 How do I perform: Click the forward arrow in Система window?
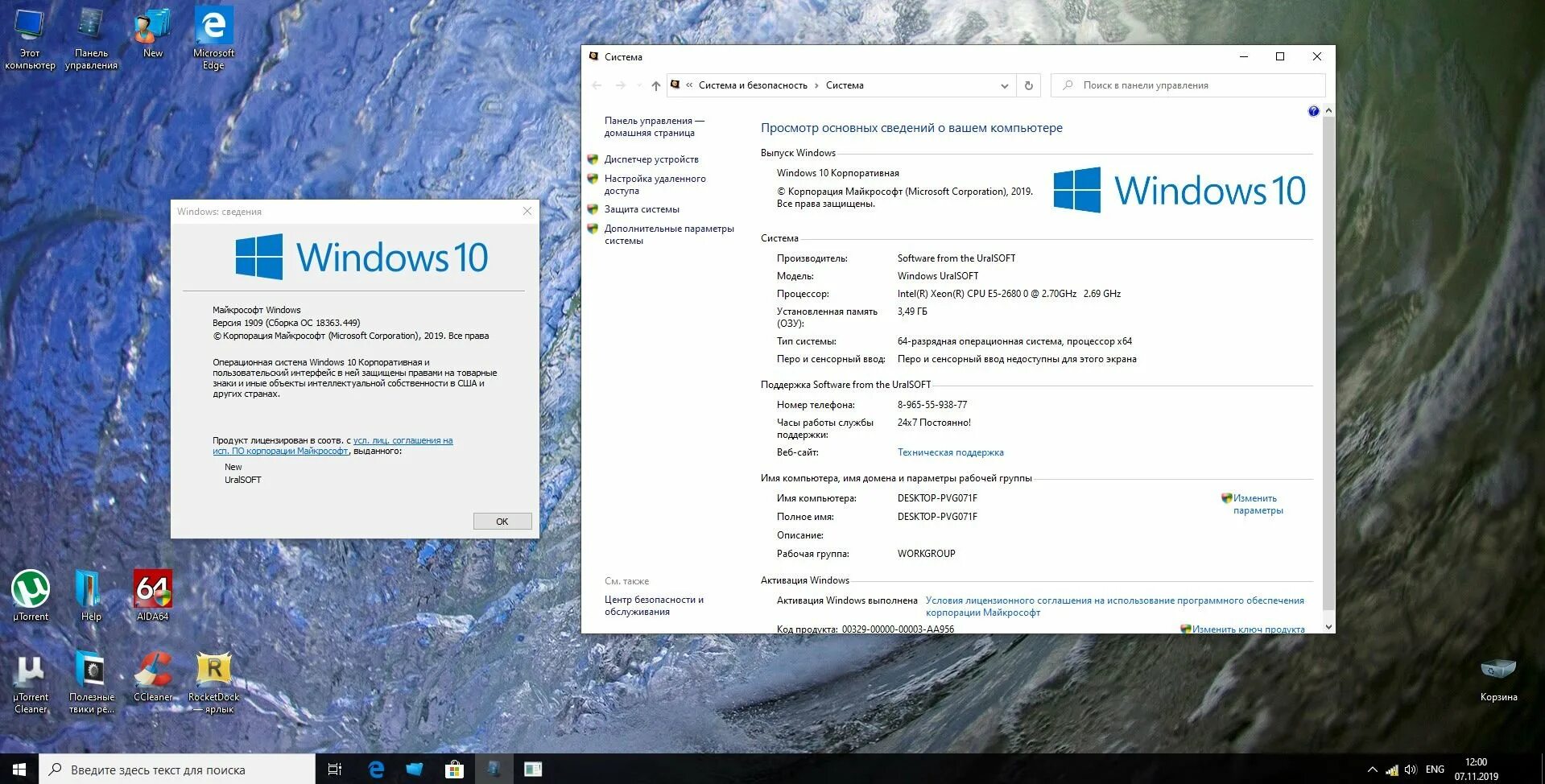[x=620, y=85]
